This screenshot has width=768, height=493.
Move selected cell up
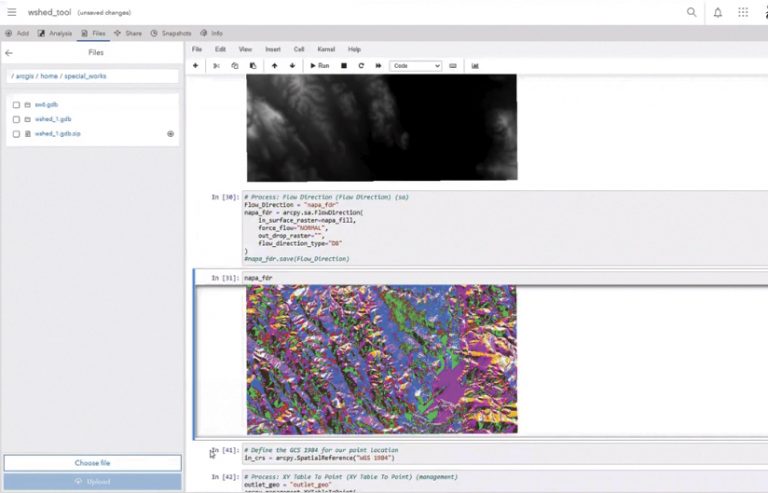coord(274,66)
